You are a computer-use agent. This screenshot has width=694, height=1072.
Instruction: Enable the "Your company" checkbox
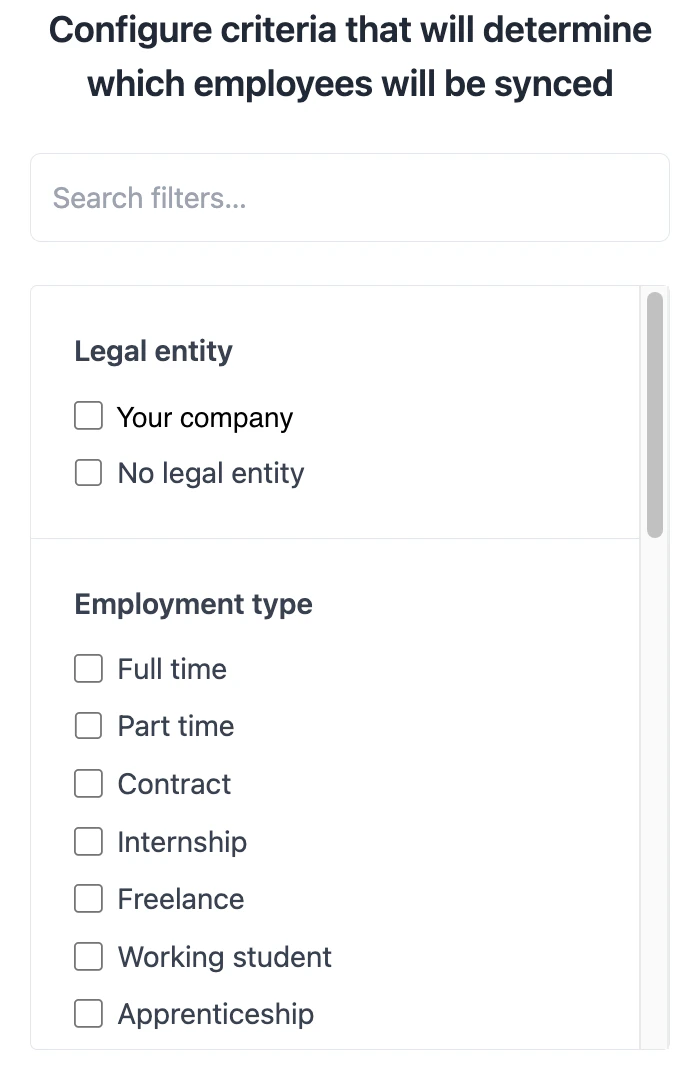point(88,415)
